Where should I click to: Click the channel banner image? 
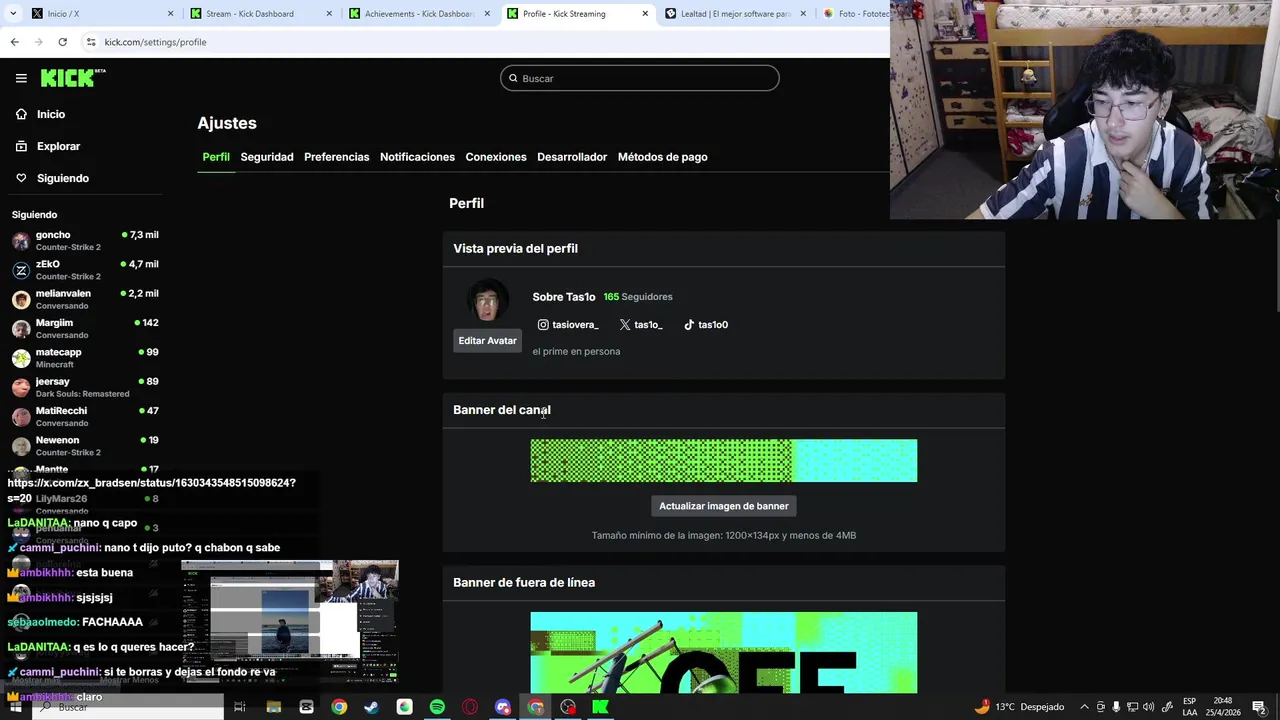coord(724,461)
